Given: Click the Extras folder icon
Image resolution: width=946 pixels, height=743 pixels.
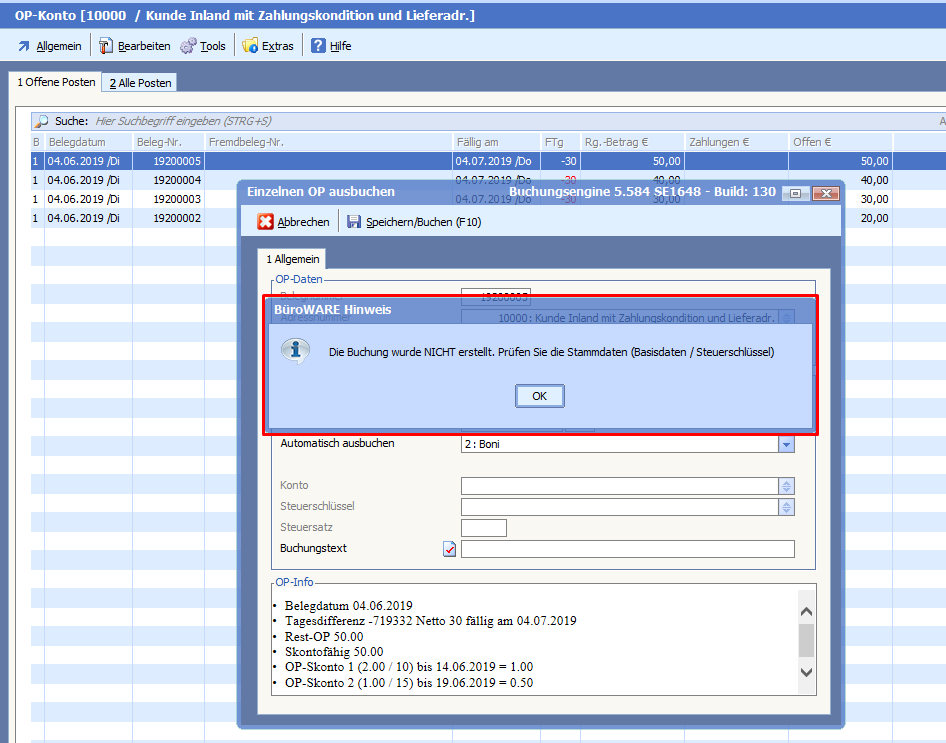Looking at the screenshot, I should [250, 46].
